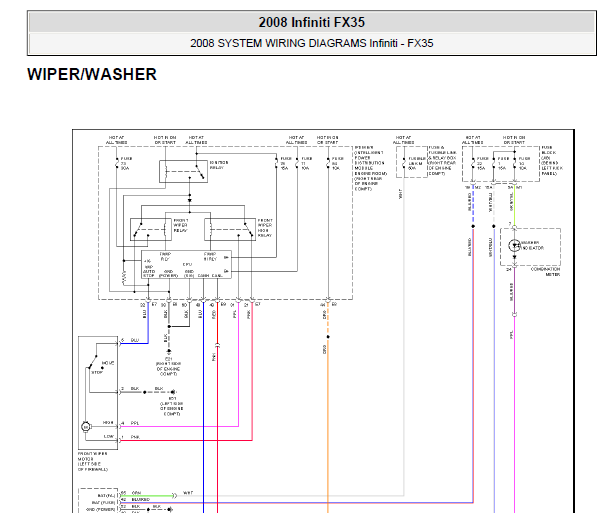604x513 pixels.
Task: Click the "GRN" wire label at pin 65
Action: 136,493
